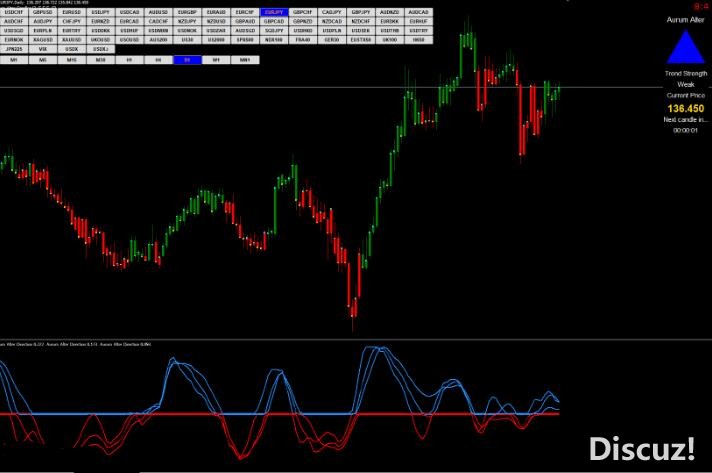Switch chart to GBPAUD
712x473 pixels.
coord(245,21)
